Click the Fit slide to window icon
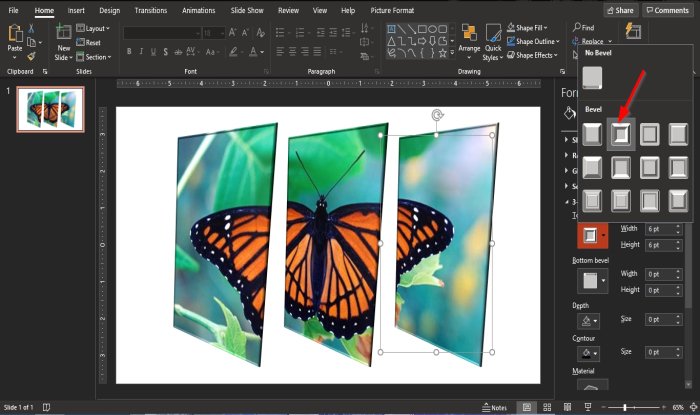 pyautogui.click(x=691, y=407)
